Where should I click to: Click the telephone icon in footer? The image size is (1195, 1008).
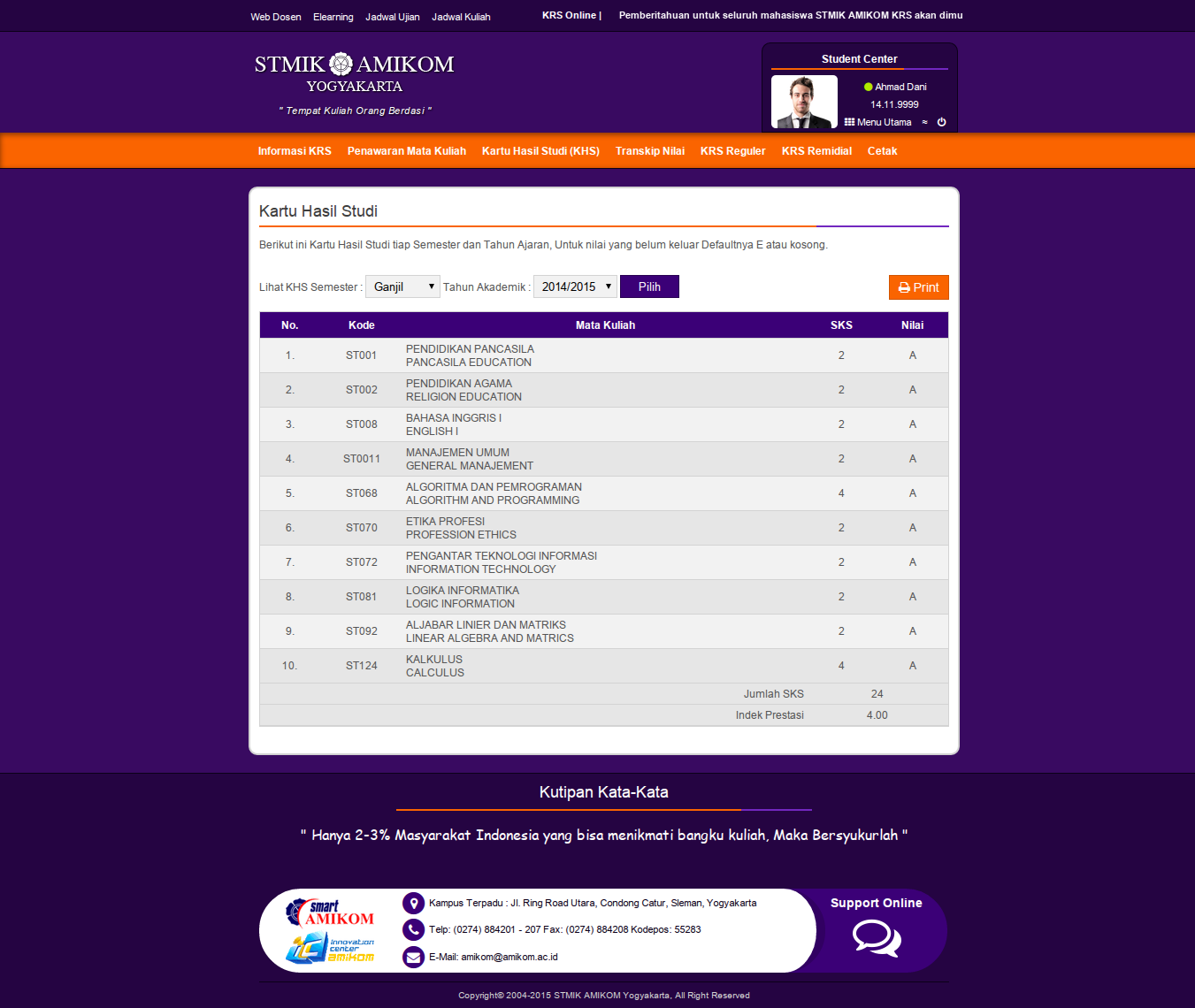pyautogui.click(x=413, y=929)
